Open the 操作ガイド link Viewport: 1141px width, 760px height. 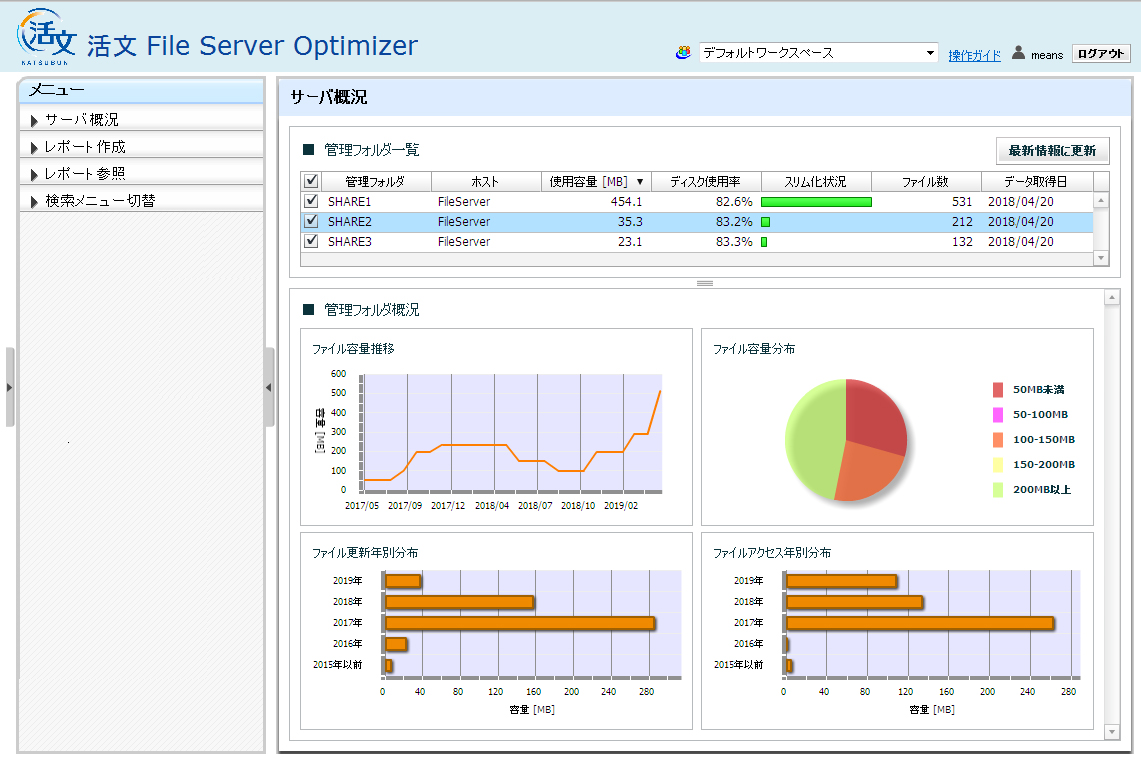[974, 55]
